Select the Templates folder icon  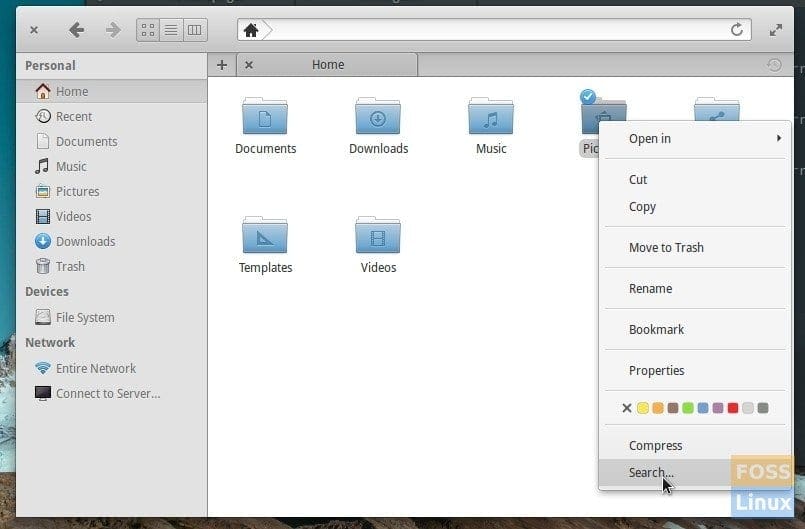(265, 235)
